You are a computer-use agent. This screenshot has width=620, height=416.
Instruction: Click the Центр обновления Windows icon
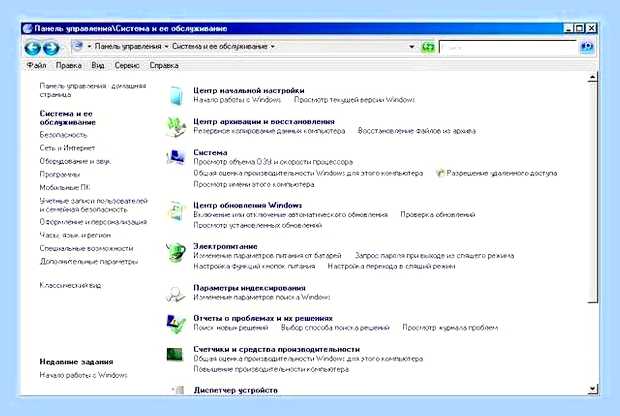pyautogui.click(x=176, y=211)
